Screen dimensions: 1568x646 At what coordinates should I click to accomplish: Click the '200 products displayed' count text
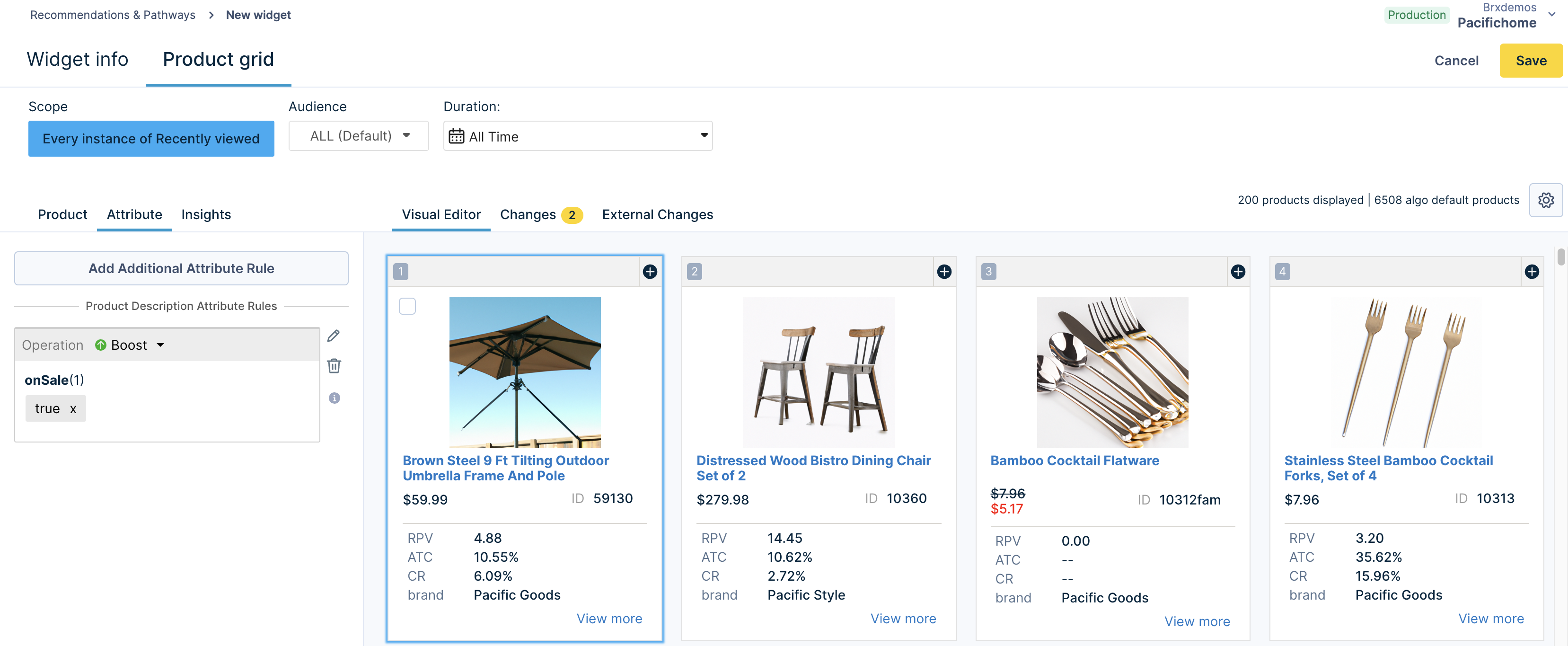click(x=1300, y=200)
